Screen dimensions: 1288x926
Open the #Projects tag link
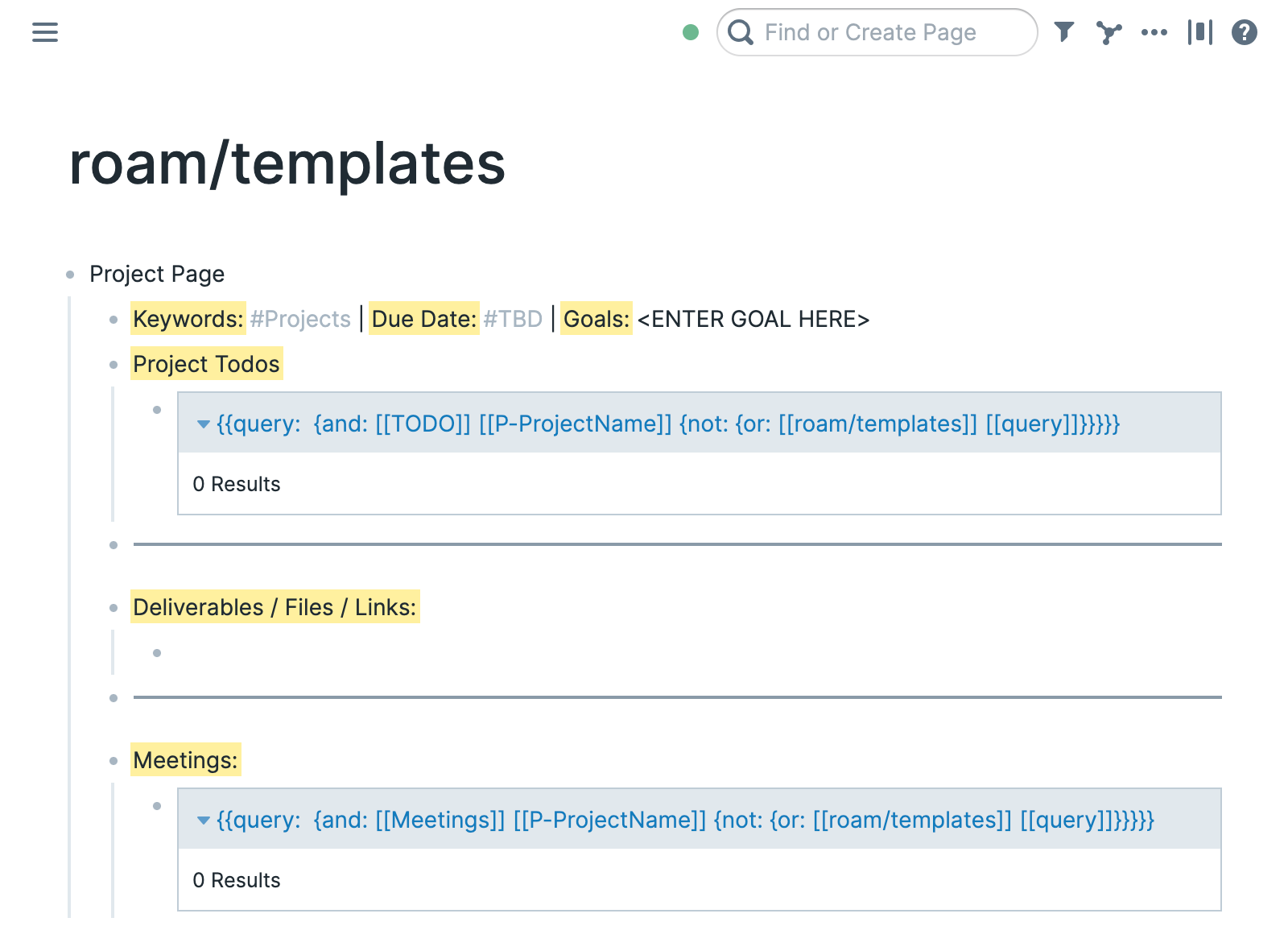[x=299, y=319]
